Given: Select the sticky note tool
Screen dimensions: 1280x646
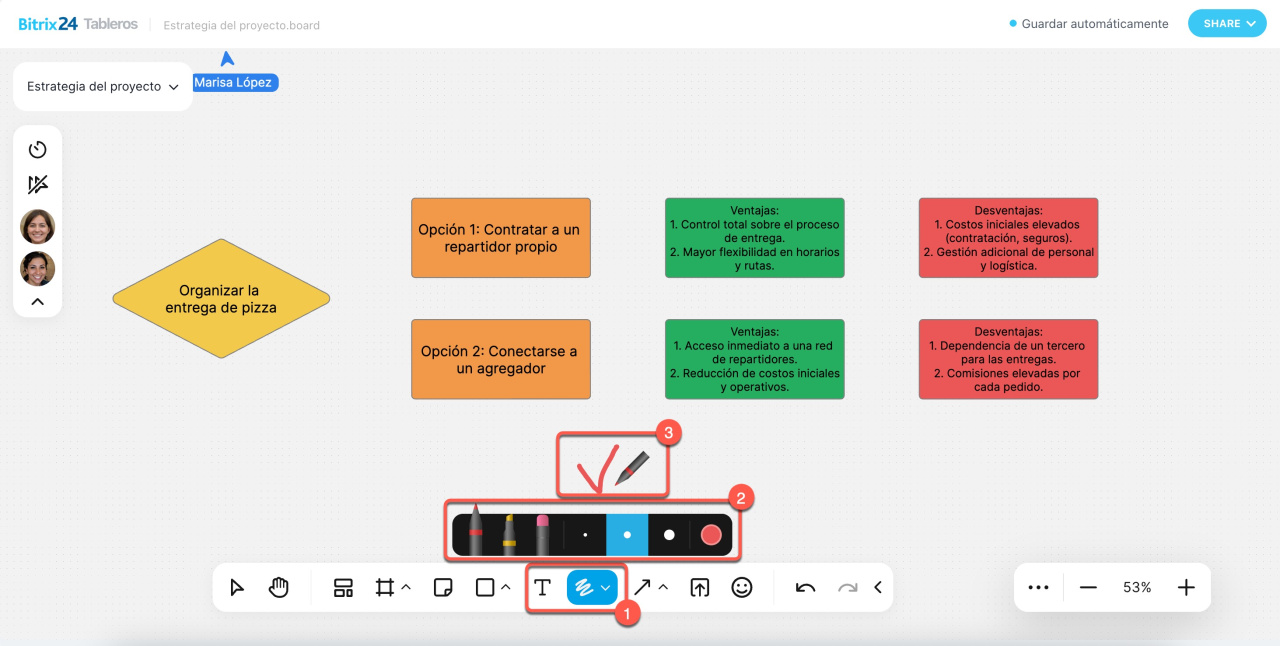Looking at the screenshot, I should [442, 587].
